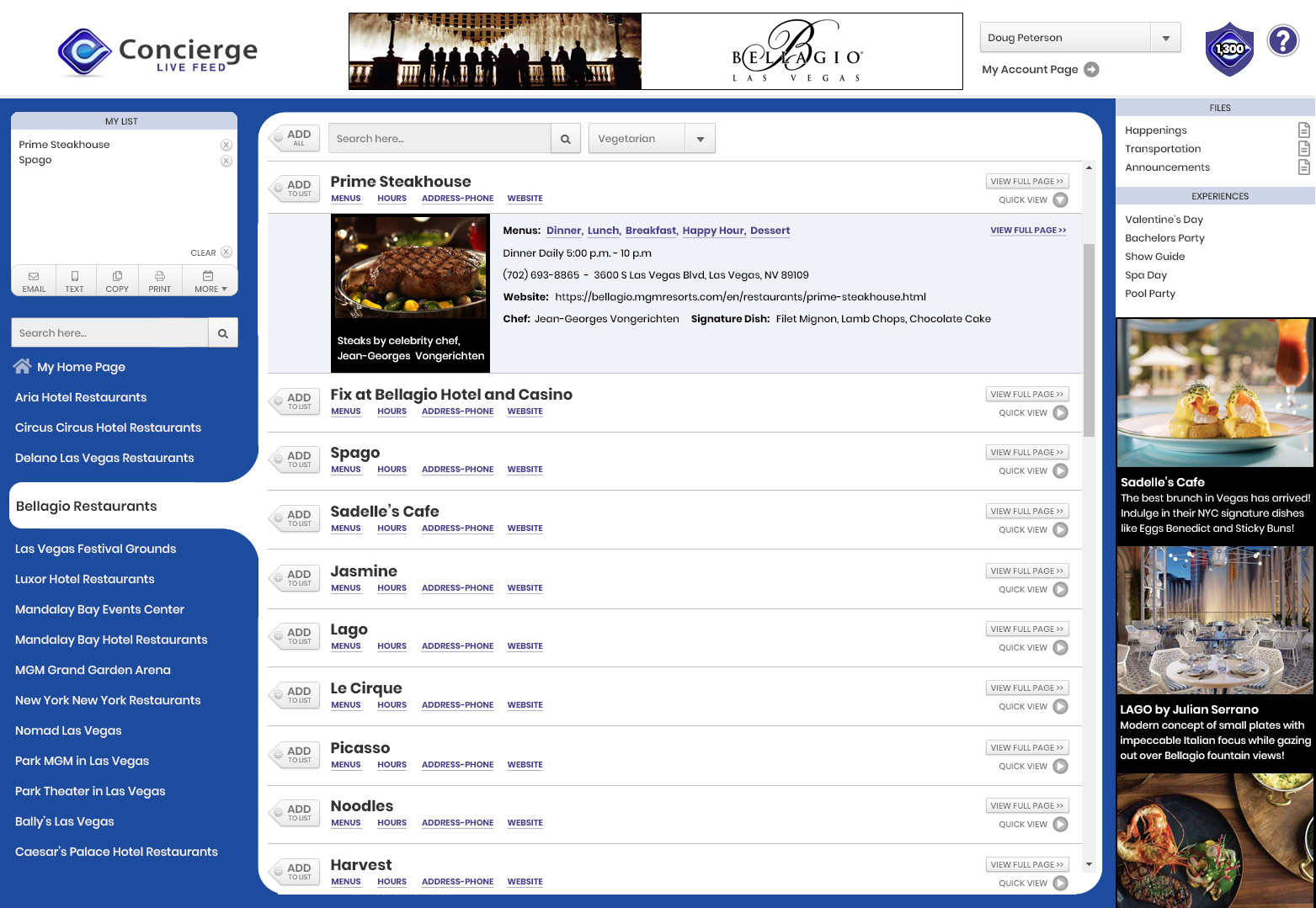Add Prime Steakhouse to list
Image resolution: width=1316 pixels, height=908 pixels.
(295, 189)
